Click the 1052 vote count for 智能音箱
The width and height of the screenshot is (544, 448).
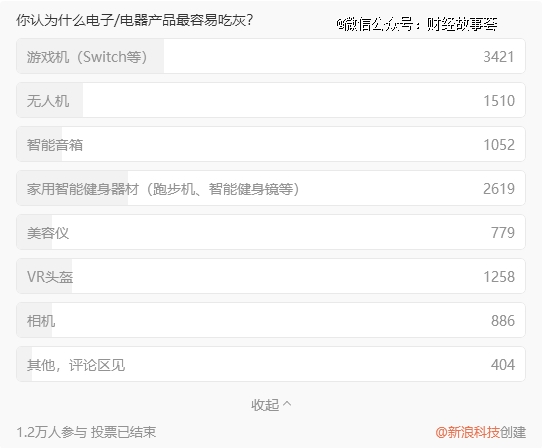[x=499, y=145]
